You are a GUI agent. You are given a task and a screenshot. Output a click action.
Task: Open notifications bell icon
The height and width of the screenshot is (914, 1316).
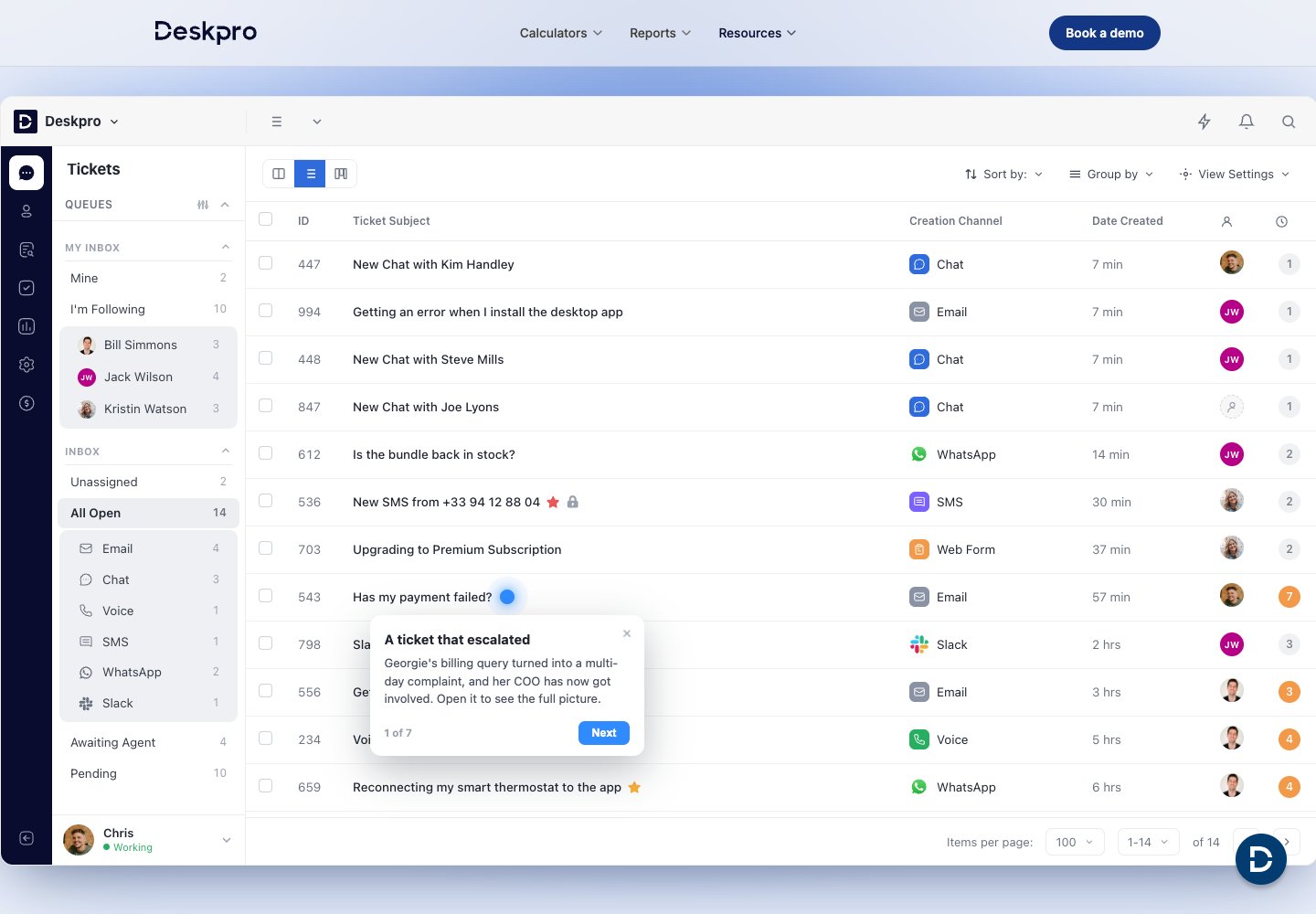tap(1247, 122)
